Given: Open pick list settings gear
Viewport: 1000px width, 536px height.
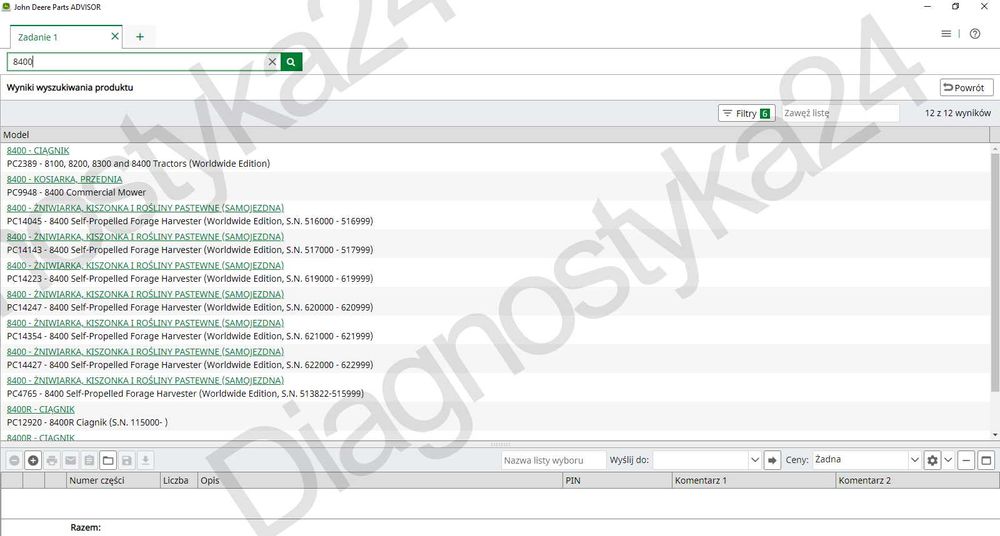Looking at the screenshot, I should 932,460.
